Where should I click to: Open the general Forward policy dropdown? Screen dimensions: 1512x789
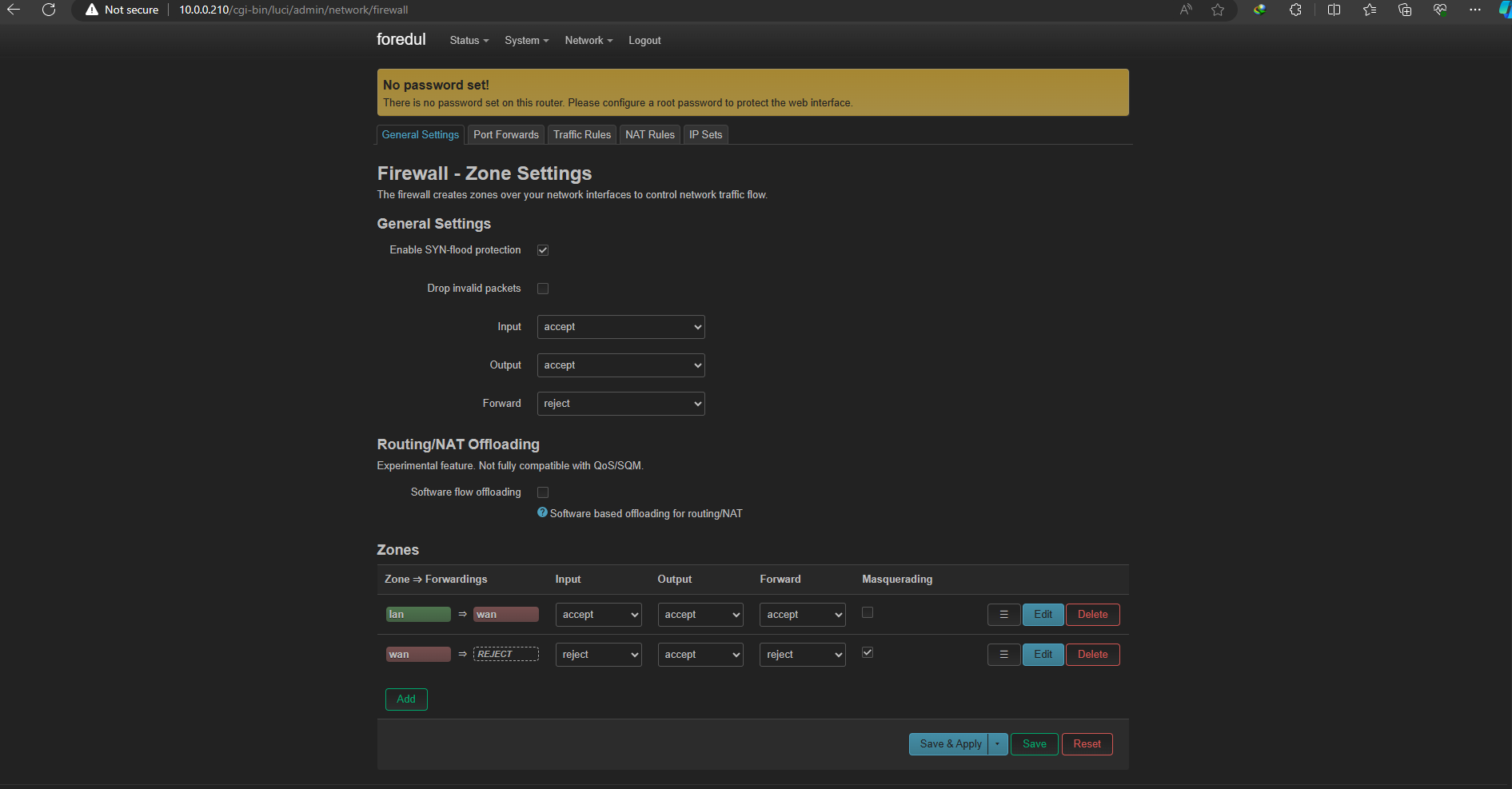pyautogui.click(x=620, y=404)
